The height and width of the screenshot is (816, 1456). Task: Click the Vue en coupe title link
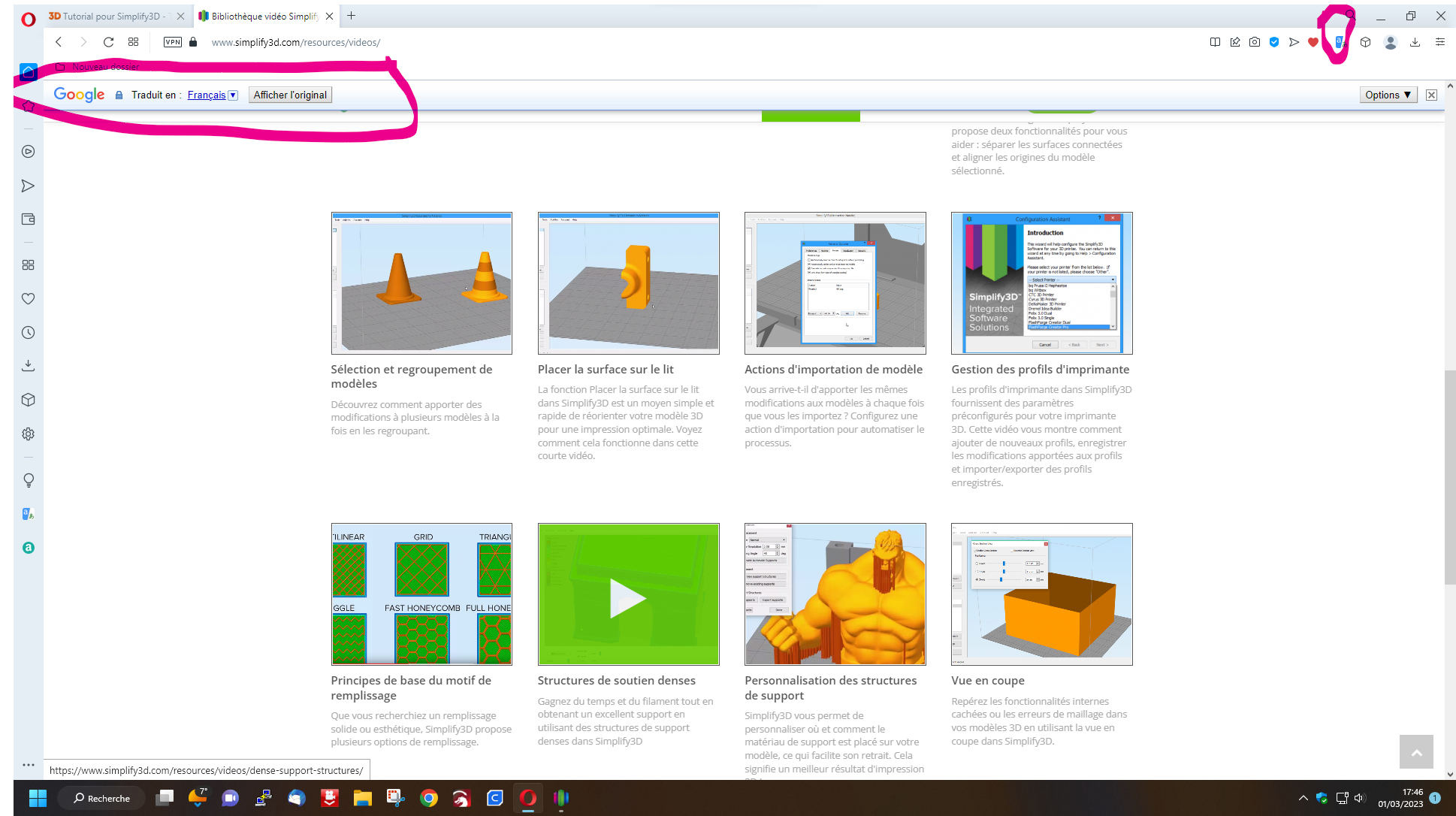click(x=987, y=681)
